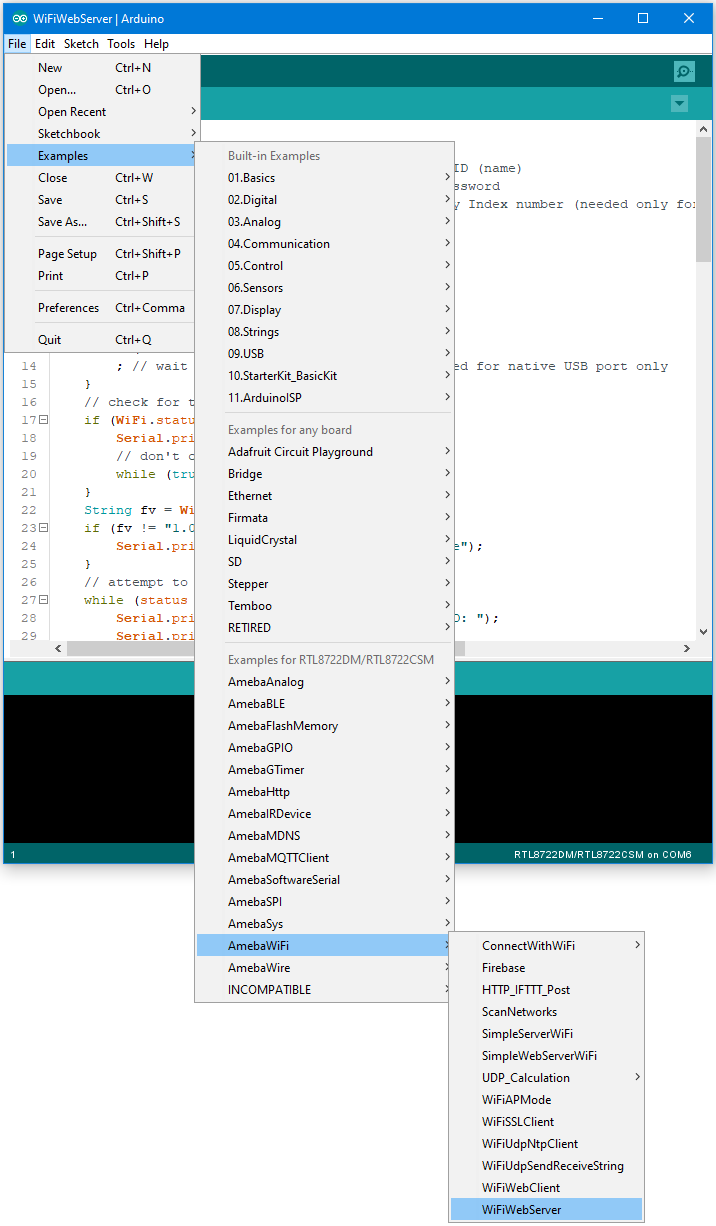Expand AmebaAnalog examples submenu

pos(325,682)
